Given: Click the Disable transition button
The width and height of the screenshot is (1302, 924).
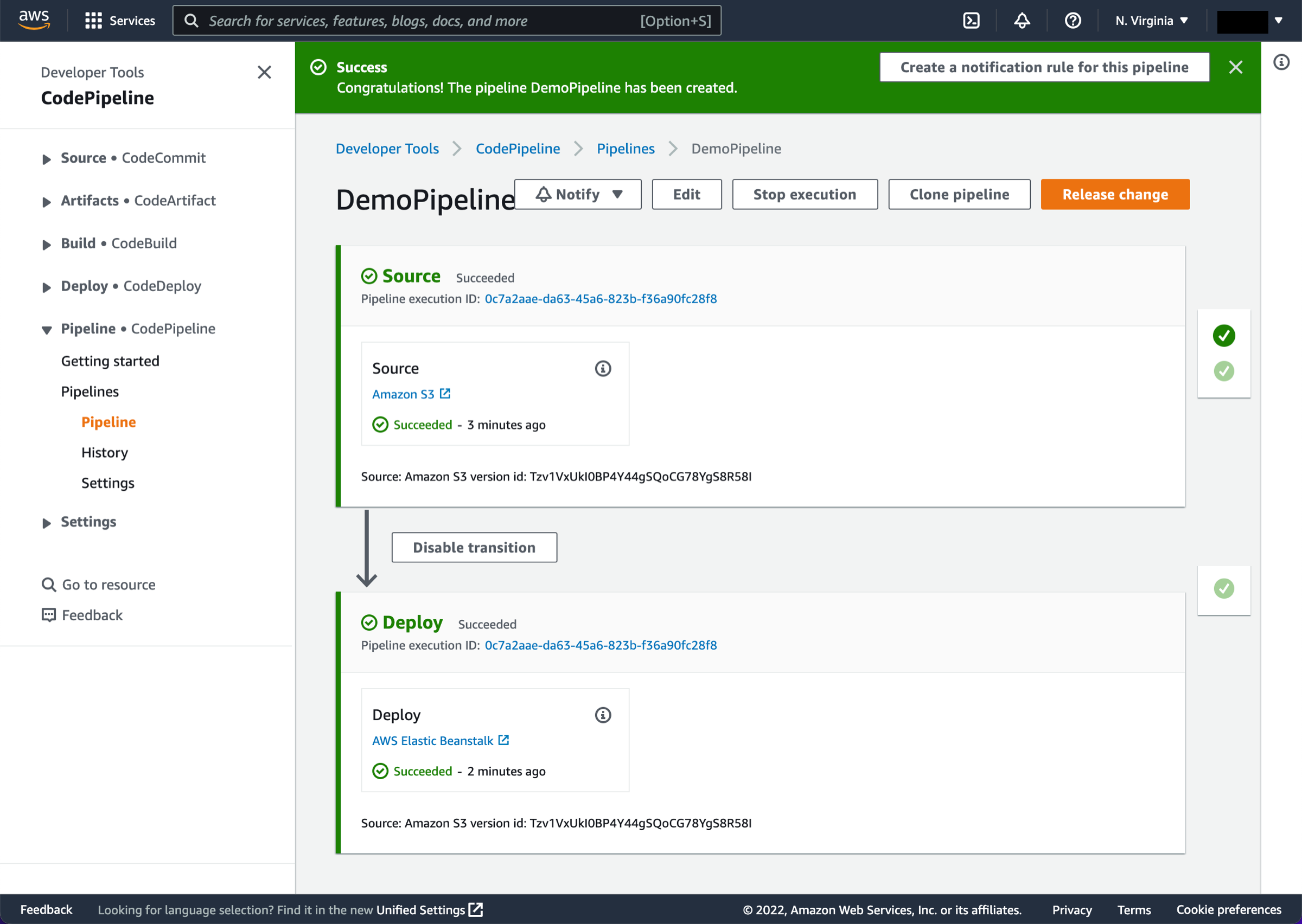Looking at the screenshot, I should point(474,547).
